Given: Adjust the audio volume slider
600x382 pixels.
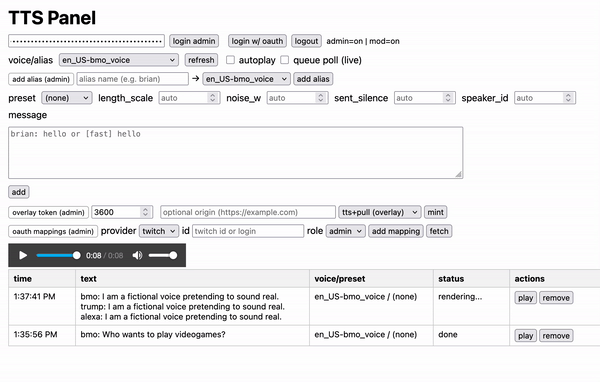Looking at the screenshot, I should 163,255.
